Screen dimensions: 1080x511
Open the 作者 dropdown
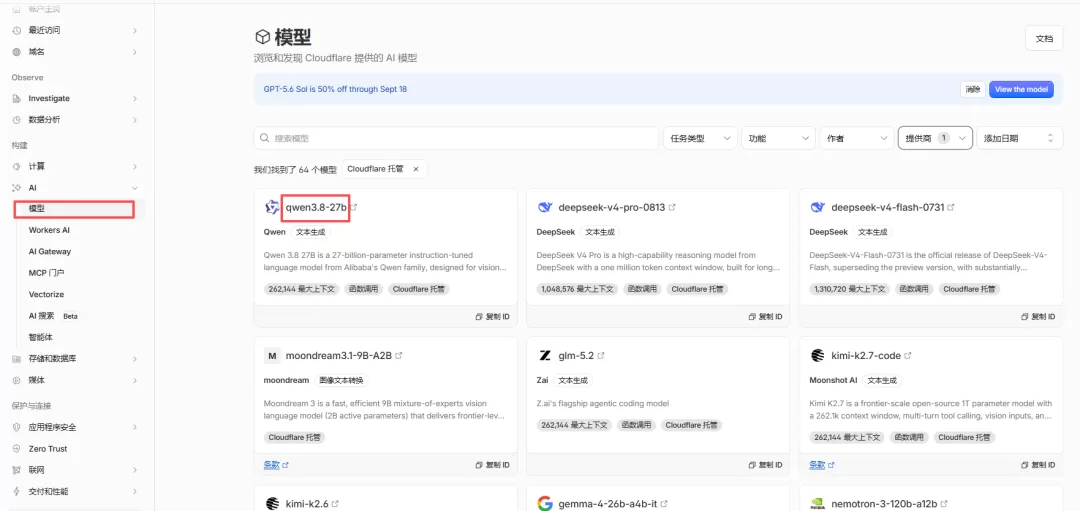pyautogui.click(x=857, y=138)
